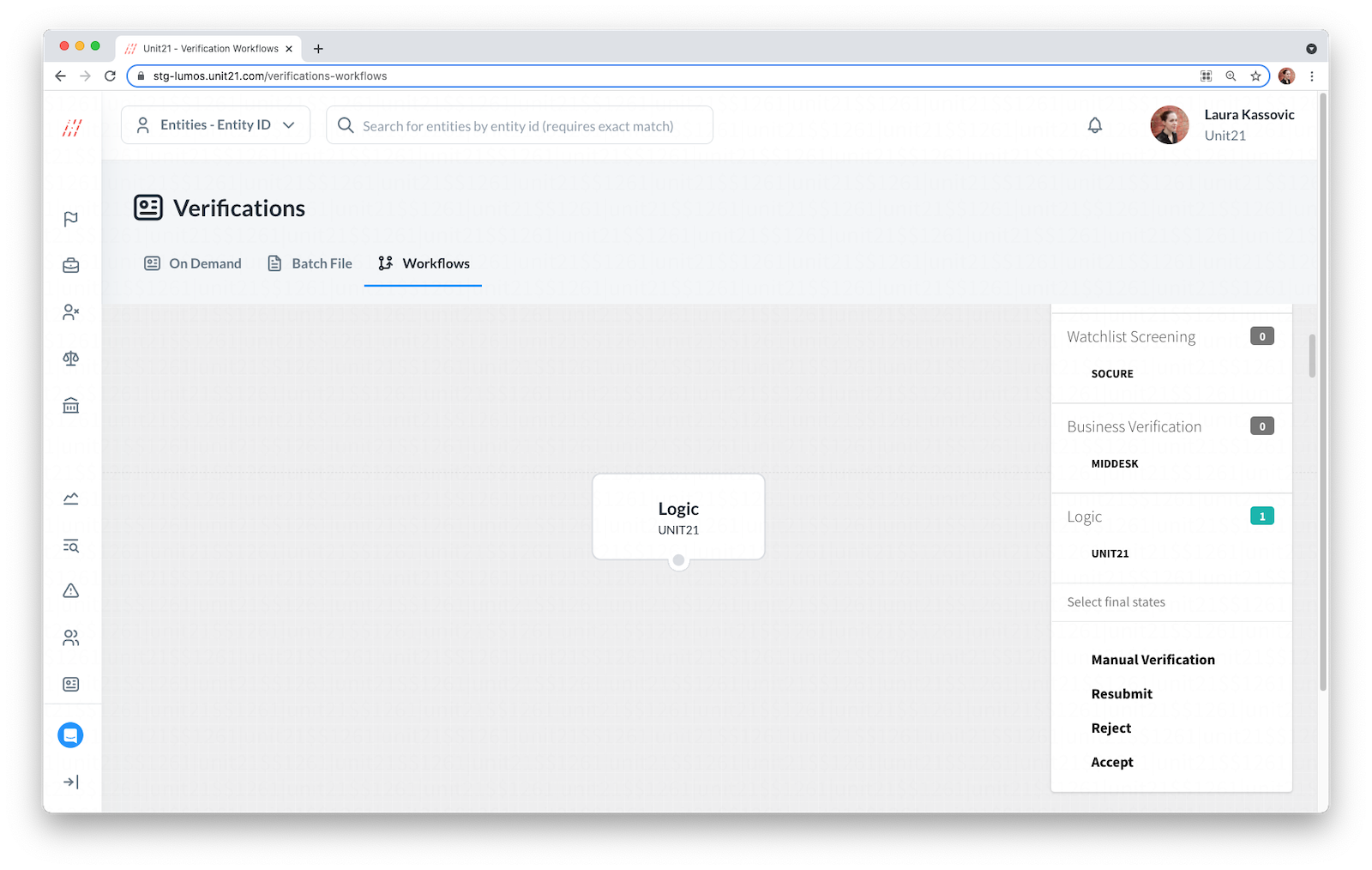Click the Logic node's output connector dot
The image size is (1372, 870).
click(x=678, y=560)
